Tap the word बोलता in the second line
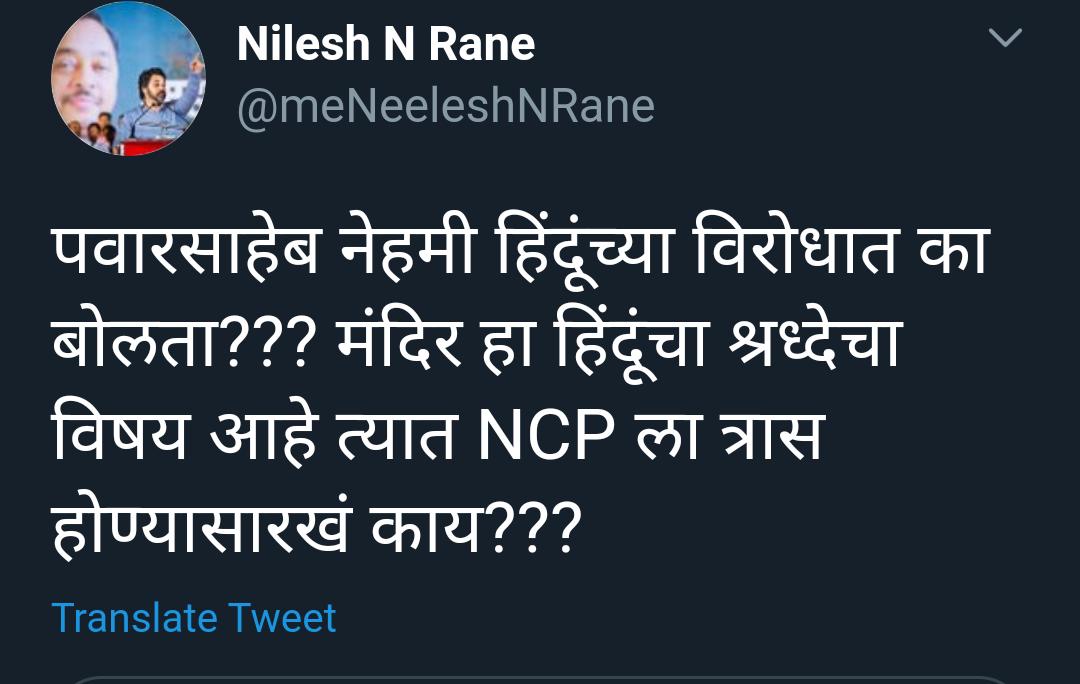1080x684 pixels. pyautogui.click(x=125, y=346)
